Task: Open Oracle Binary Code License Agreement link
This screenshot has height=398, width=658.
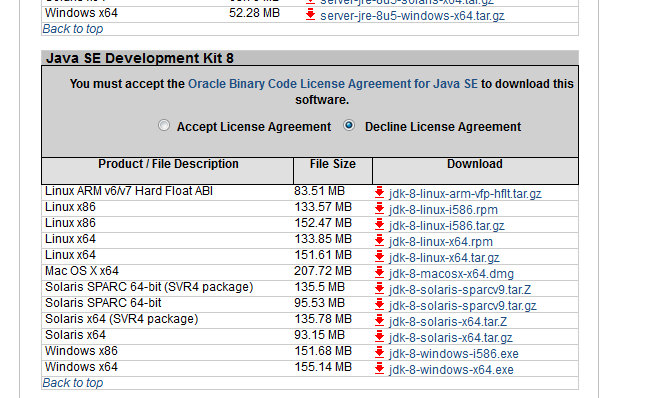Action: 333,84
